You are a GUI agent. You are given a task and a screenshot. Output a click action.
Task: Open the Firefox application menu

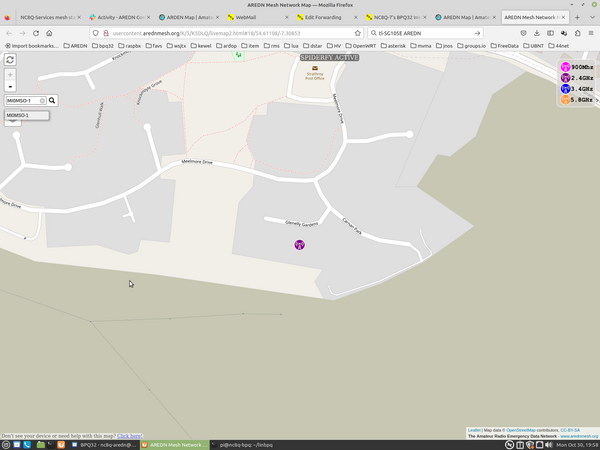click(591, 33)
